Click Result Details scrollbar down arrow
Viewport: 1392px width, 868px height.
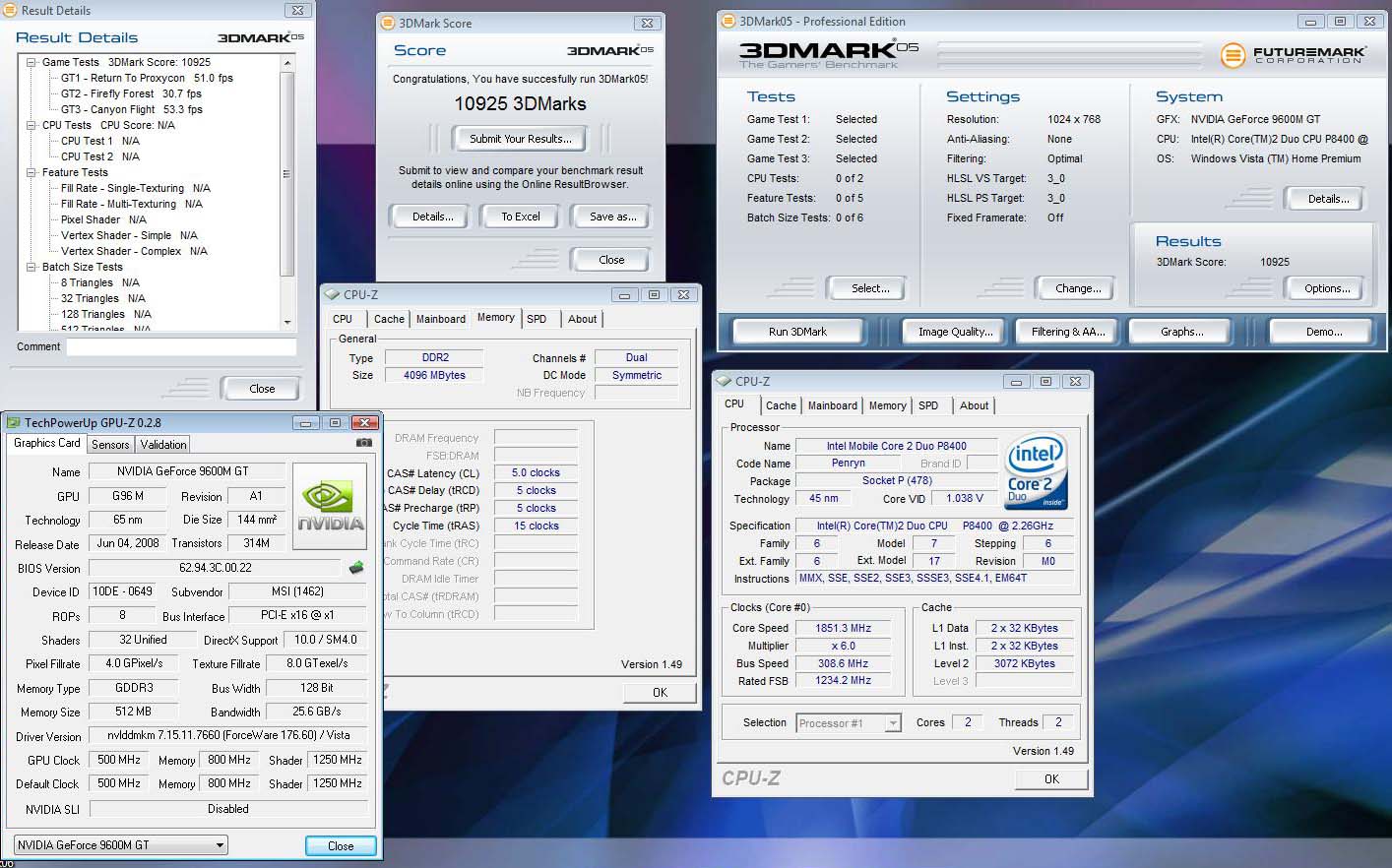coord(287,322)
